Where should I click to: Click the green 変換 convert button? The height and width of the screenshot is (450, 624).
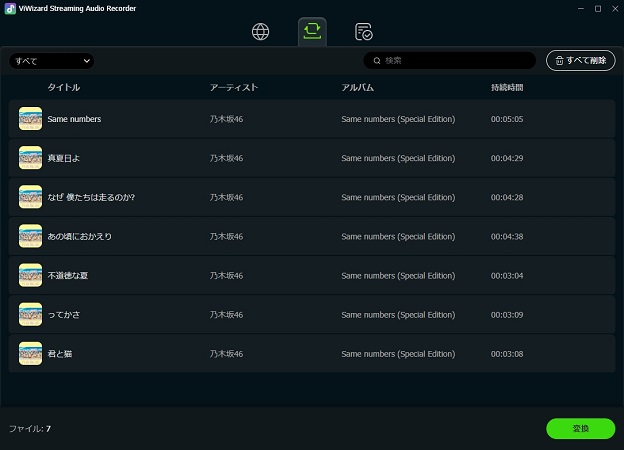click(581, 429)
